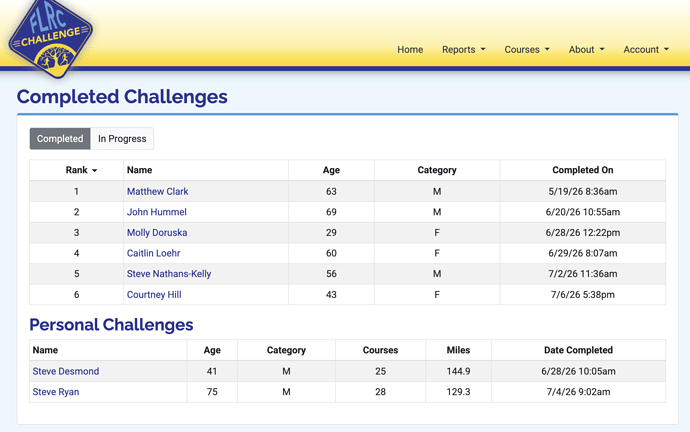The height and width of the screenshot is (432, 690).
Task: Click the 129.3 miles value
Action: (x=458, y=392)
